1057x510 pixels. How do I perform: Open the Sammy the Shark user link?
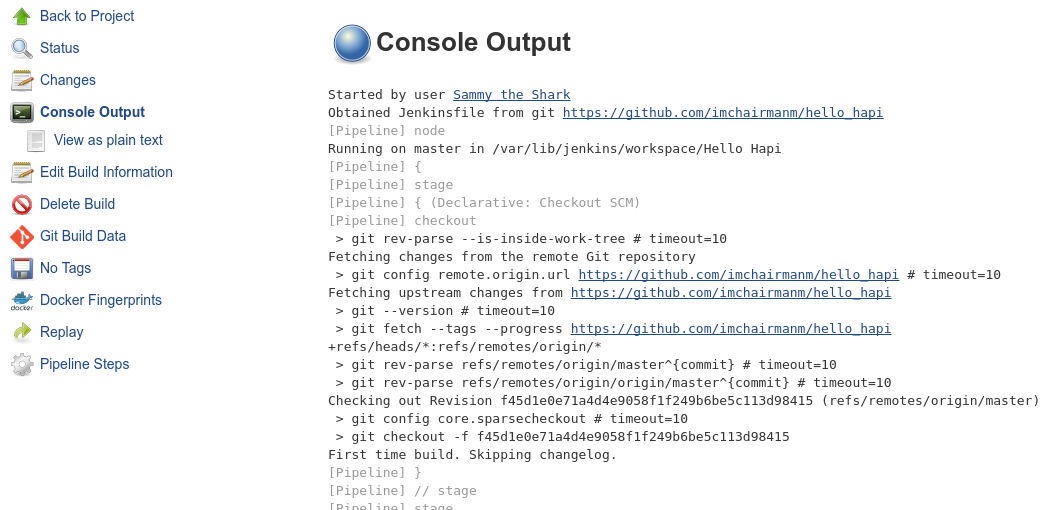[x=512, y=94]
